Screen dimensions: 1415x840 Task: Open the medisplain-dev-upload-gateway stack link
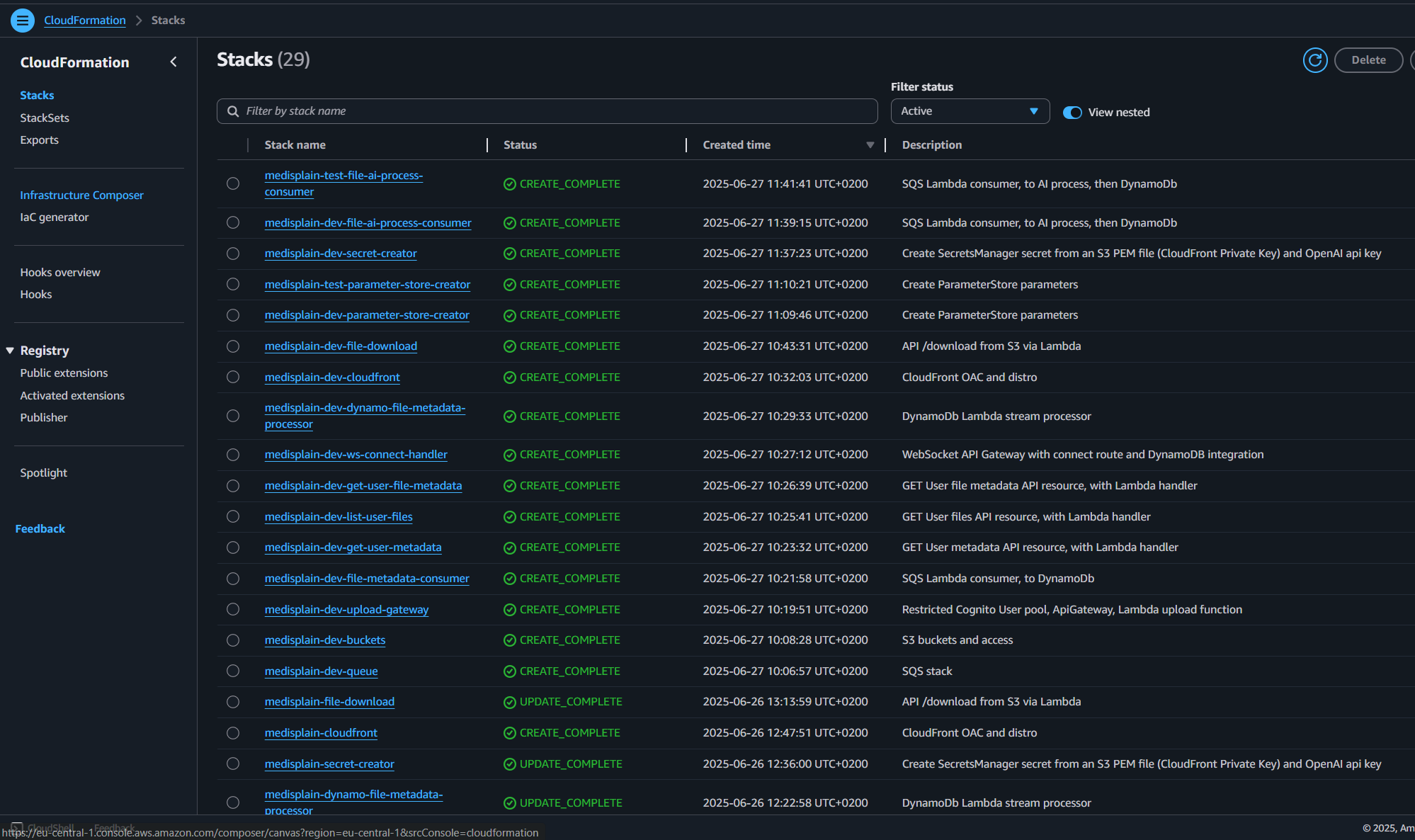point(346,610)
